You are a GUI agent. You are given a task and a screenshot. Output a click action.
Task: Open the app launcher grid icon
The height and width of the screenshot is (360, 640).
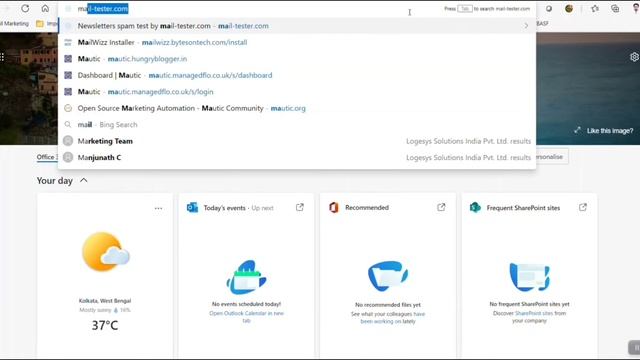click(x=2, y=57)
